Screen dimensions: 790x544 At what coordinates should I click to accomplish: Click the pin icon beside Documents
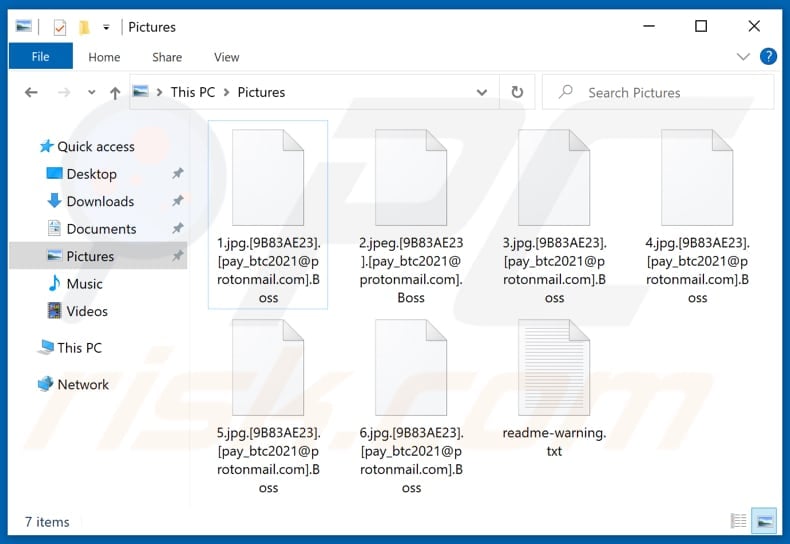[x=177, y=228]
